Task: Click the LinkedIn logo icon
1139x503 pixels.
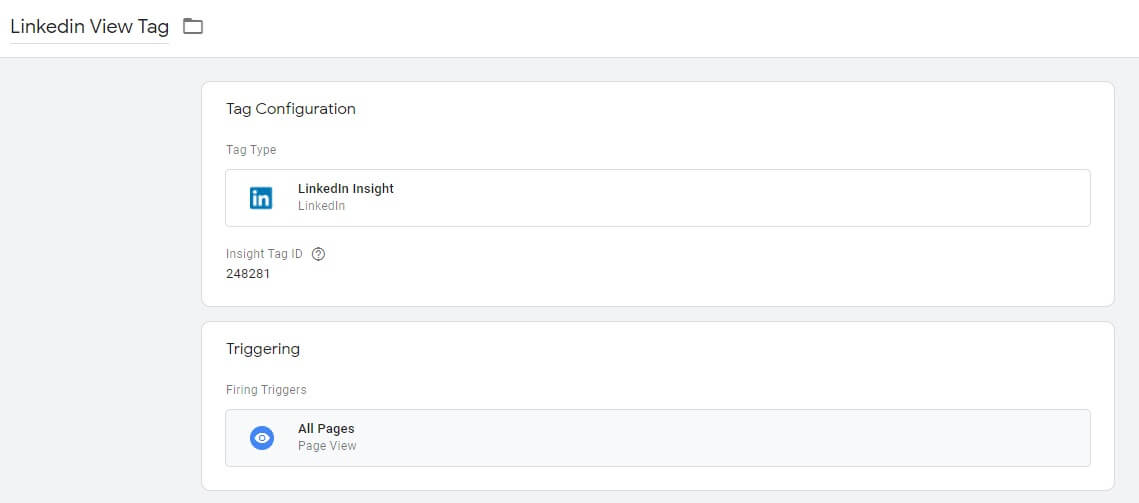Action: pos(261,198)
